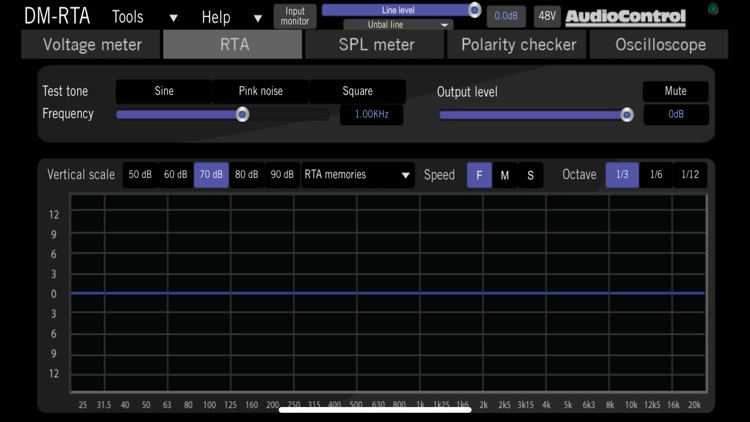This screenshot has height=422, width=750.
Task: Mute the test tone output
Action: (675, 91)
